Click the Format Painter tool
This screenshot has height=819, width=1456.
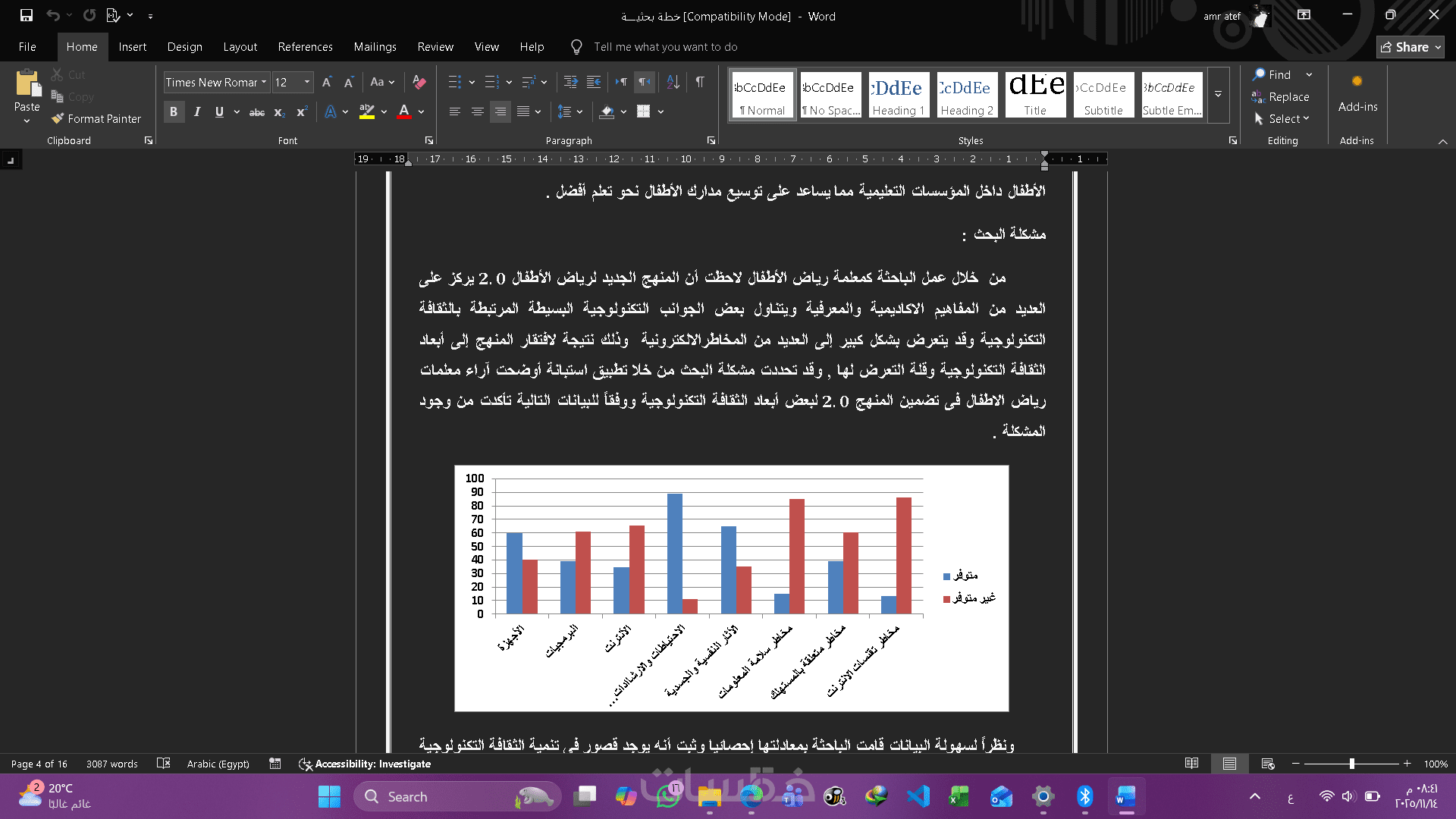click(96, 119)
